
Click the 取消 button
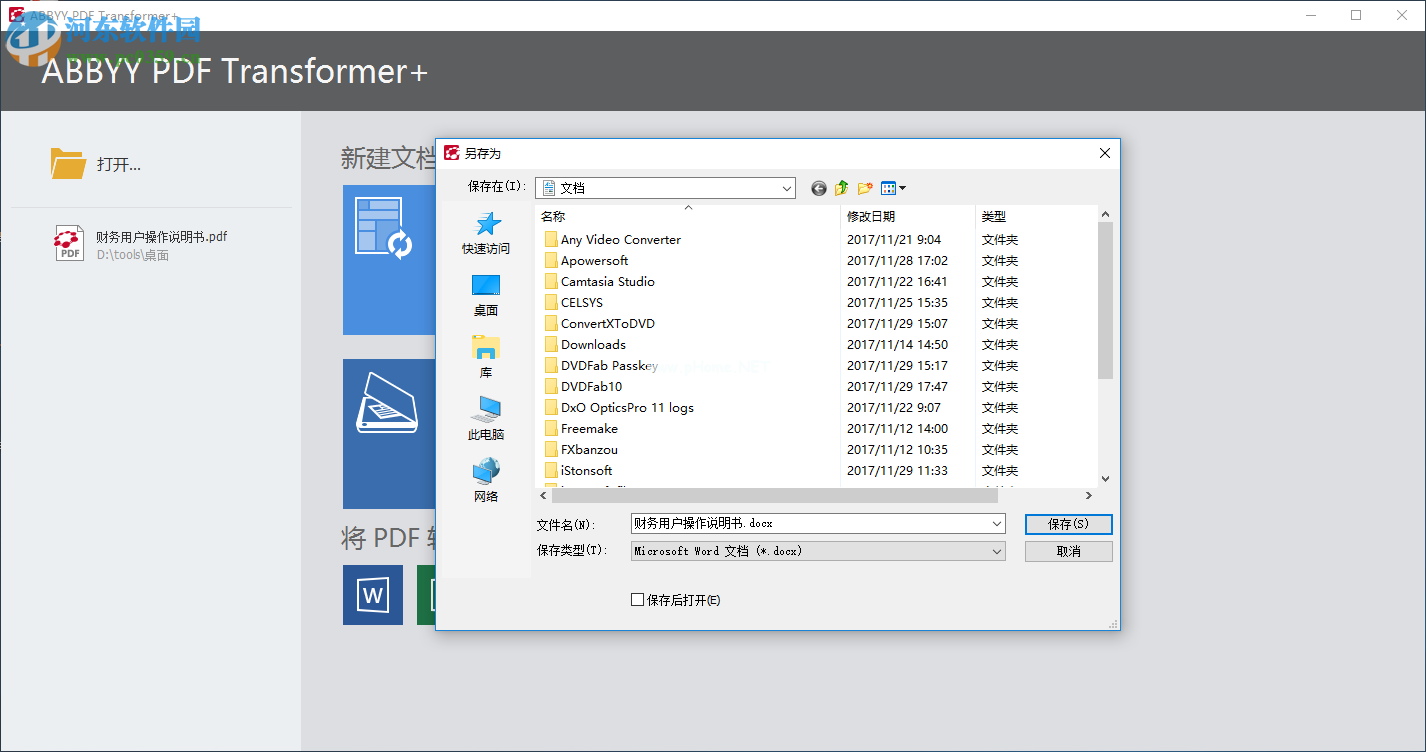pyautogui.click(x=1068, y=551)
